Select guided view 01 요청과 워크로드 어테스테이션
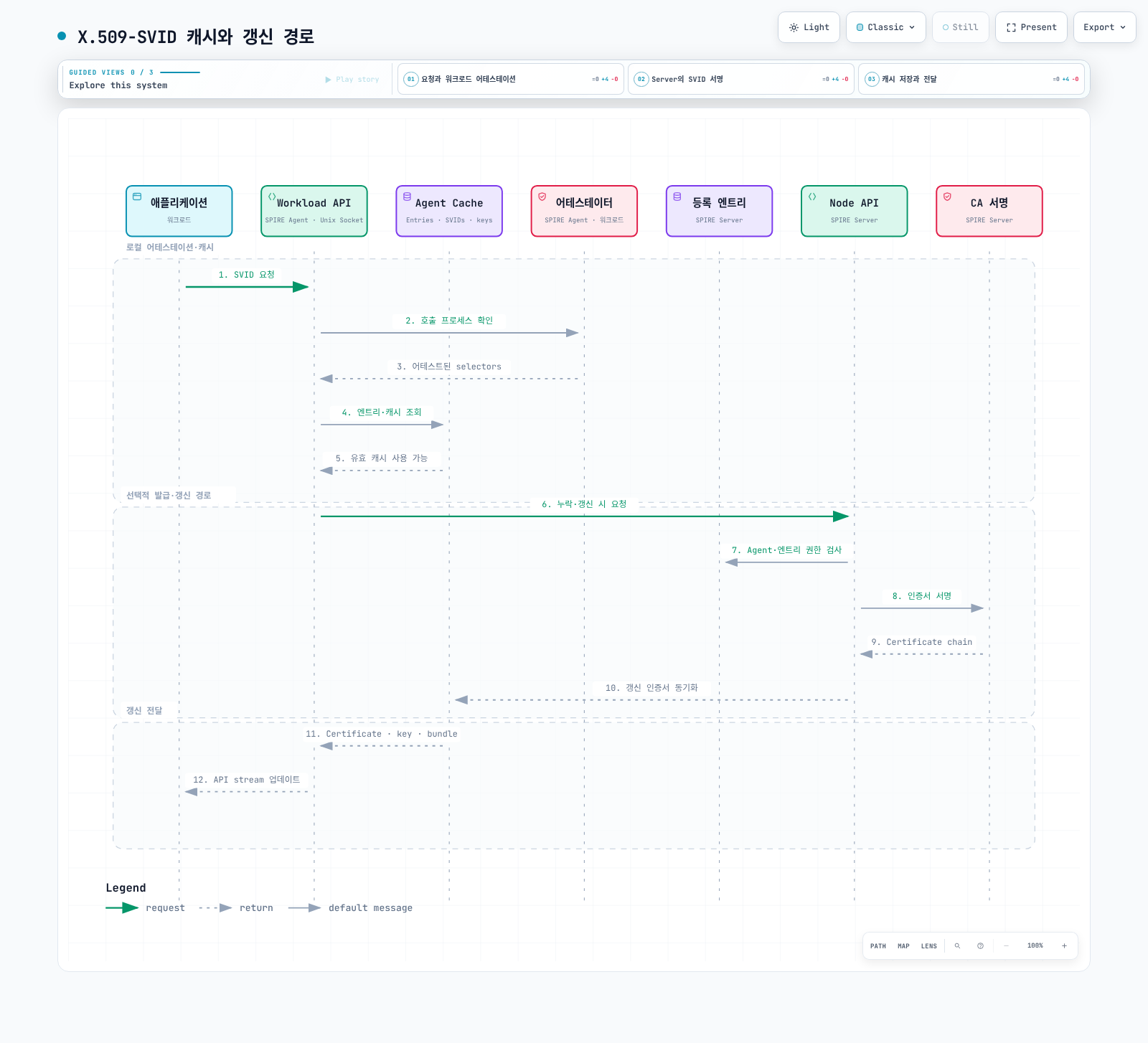This screenshot has width=1148, height=1043. pos(511,79)
